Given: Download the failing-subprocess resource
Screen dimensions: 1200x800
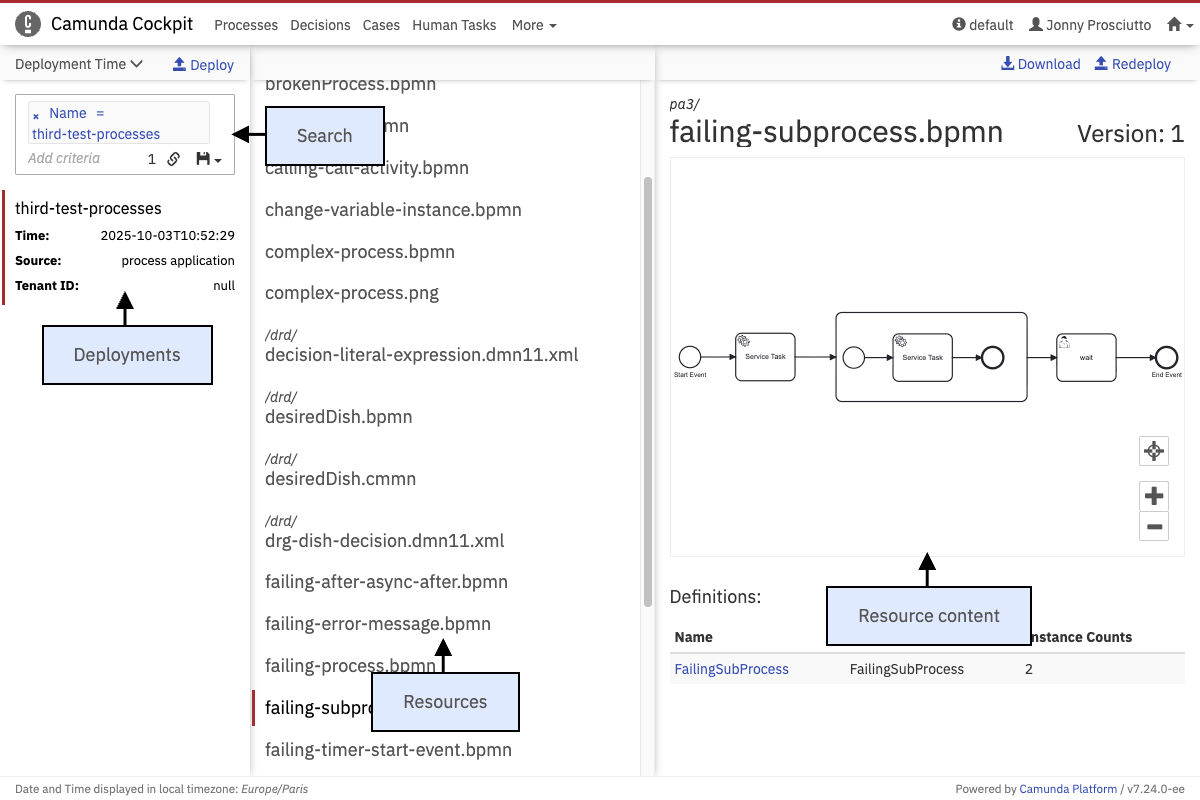Looking at the screenshot, I should click(x=1040, y=64).
